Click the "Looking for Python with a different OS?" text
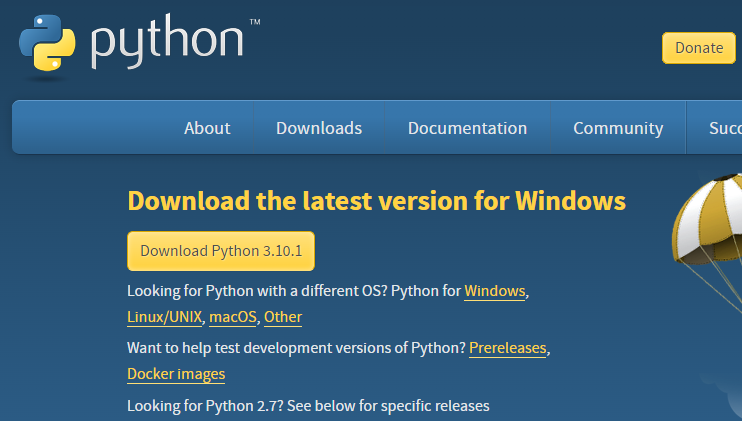742x421 pixels. (x=257, y=291)
